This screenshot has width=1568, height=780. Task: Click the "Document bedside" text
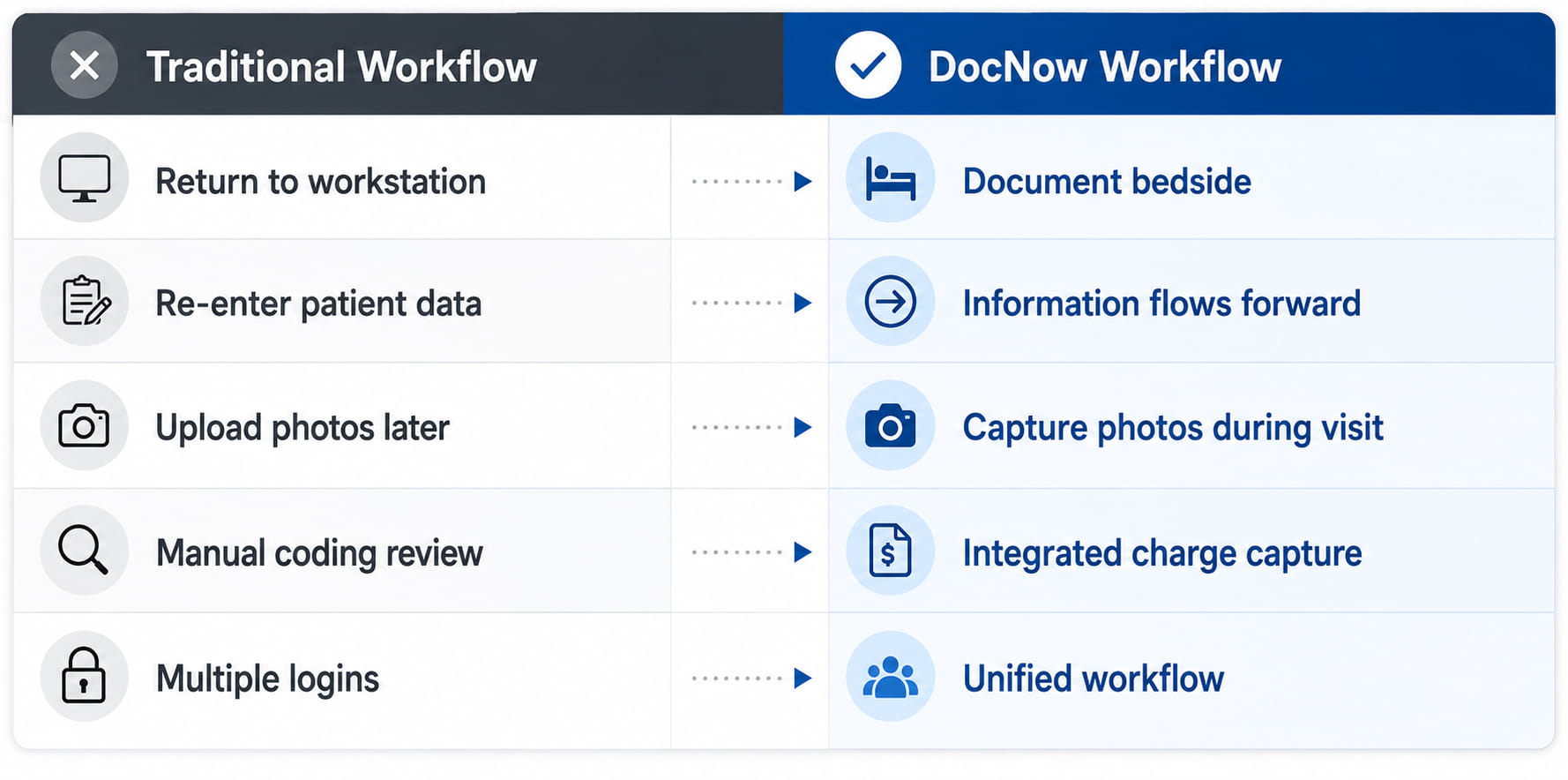click(x=1107, y=182)
